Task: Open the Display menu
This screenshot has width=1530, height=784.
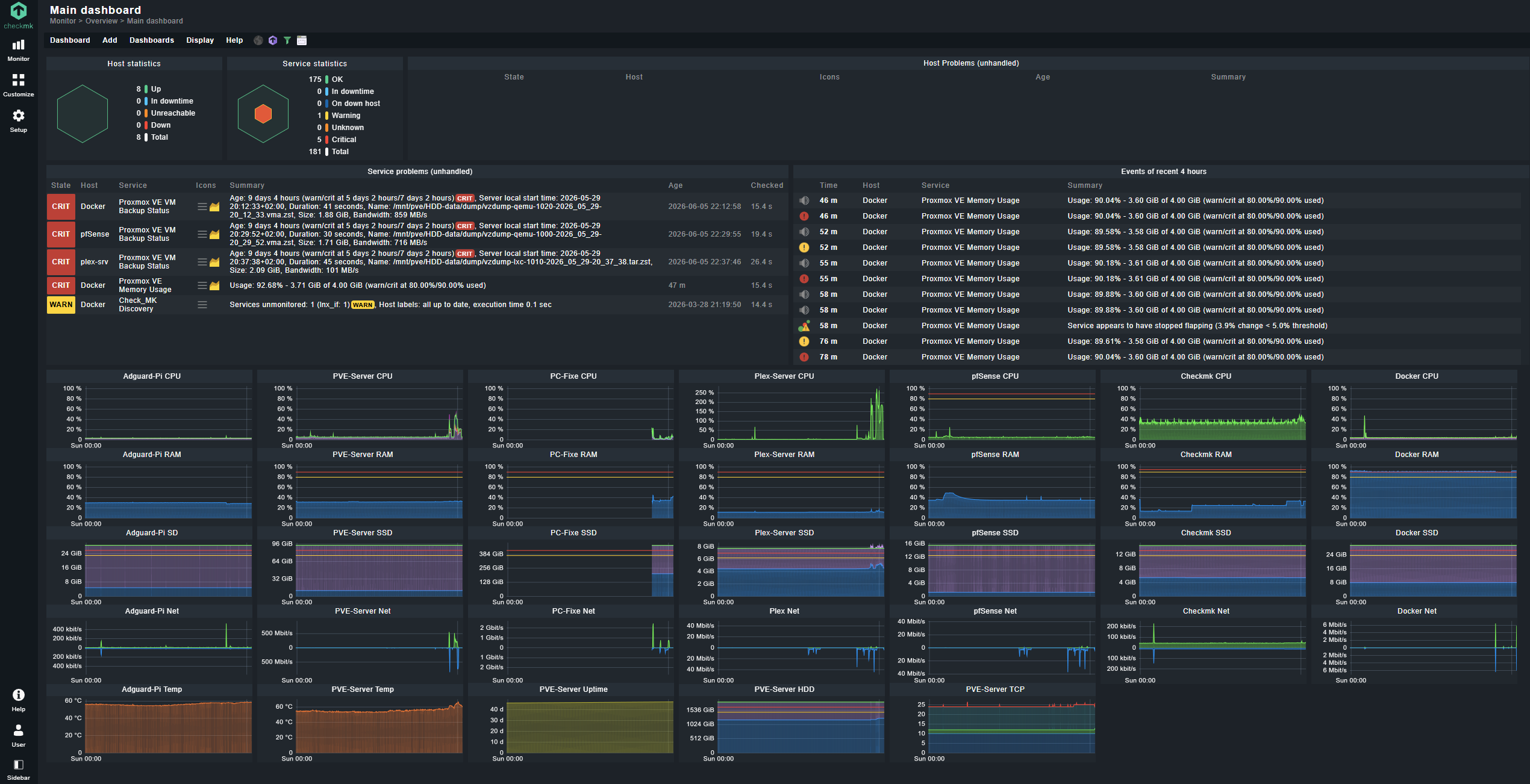Action: click(200, 40)
